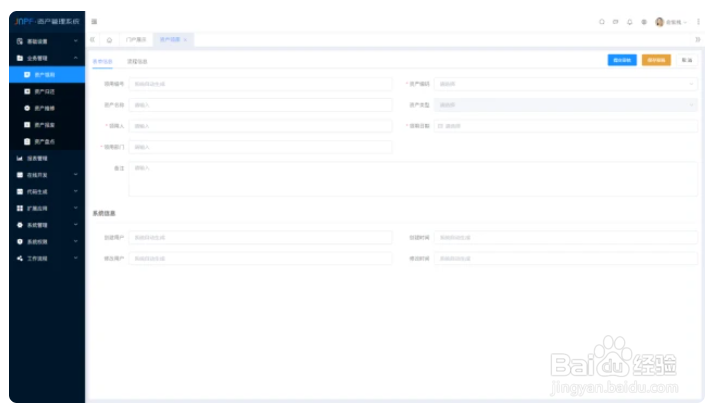Click the 创建用户 field
This screenshot has width=718, height=412.
click(x=261, y=238)
